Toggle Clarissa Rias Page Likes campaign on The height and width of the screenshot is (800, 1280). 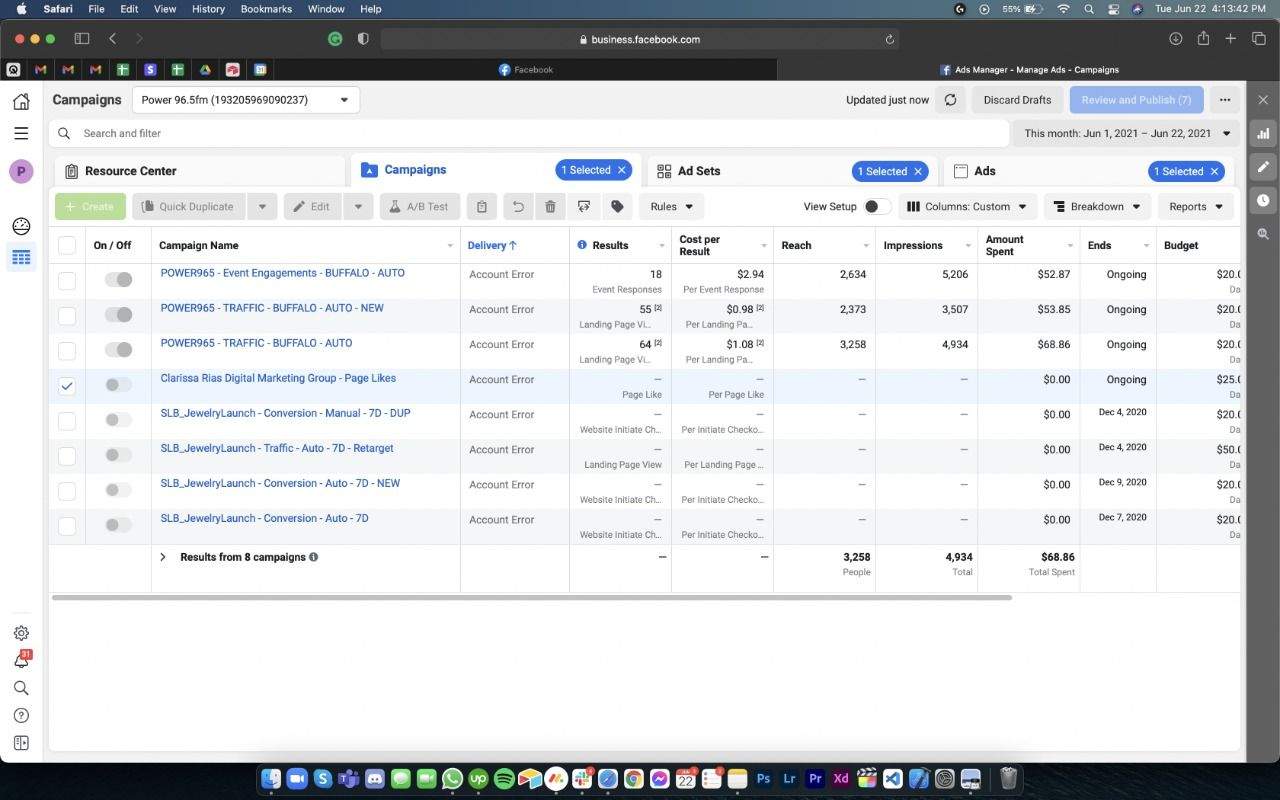(x=118, y=385)
